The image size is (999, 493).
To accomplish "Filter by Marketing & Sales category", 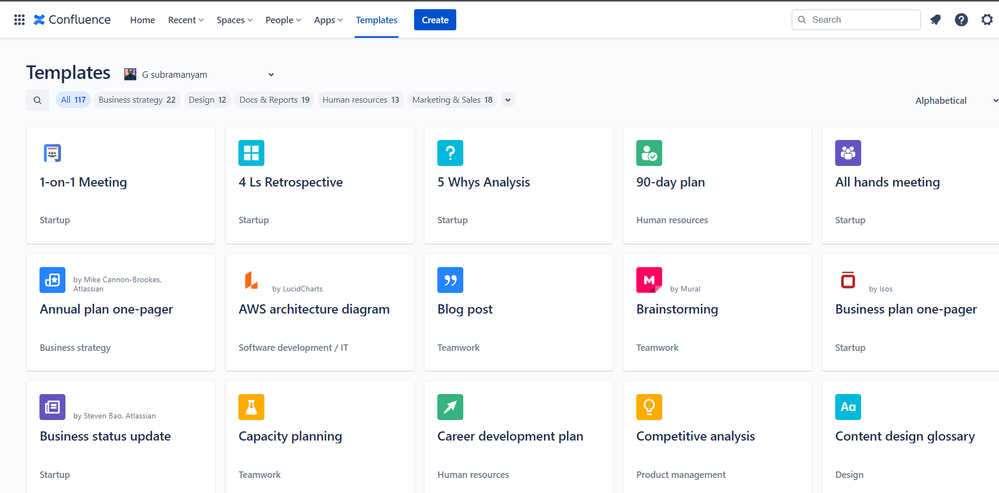I will 452,100.
